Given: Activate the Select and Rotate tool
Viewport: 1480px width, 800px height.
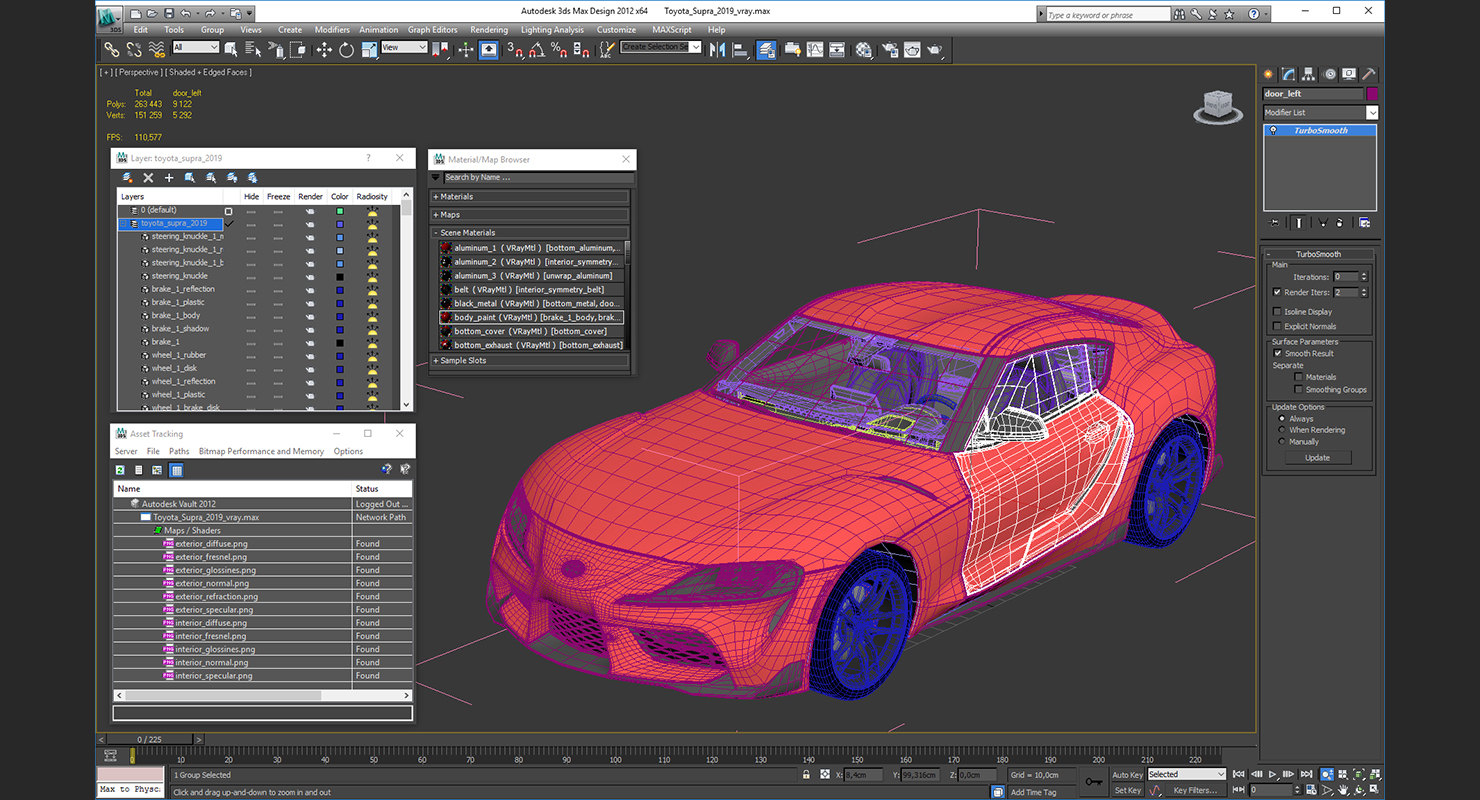Looking at the screenshot, I should click(x=347, y=49).
